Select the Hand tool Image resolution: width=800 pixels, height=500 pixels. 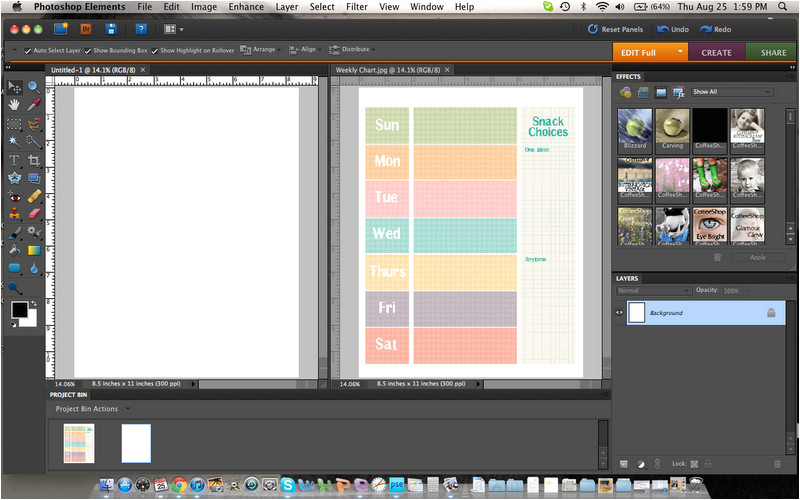pyautogui.click(x=14, y=105)
